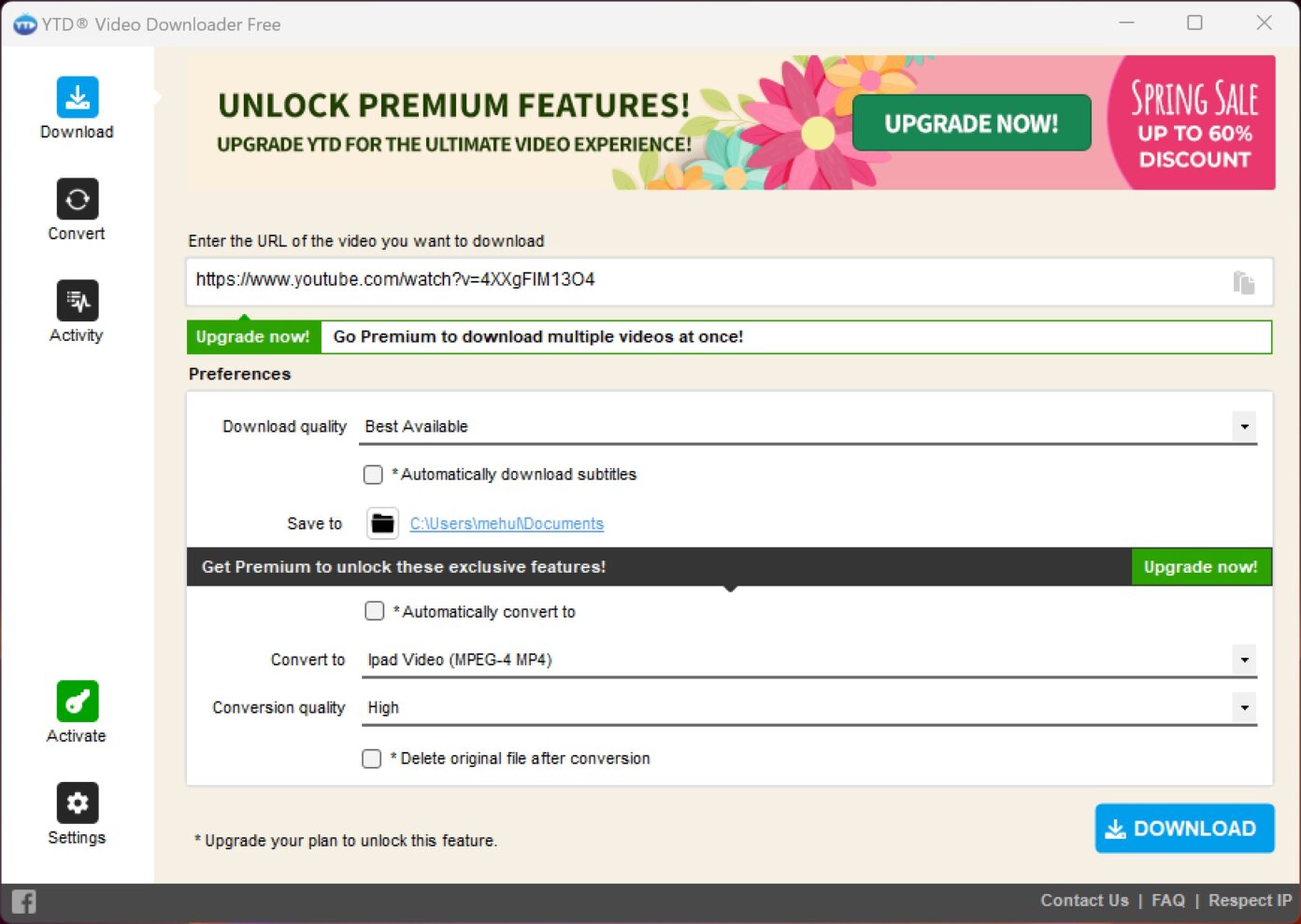1301x924 pixels.
Task: Click the Contact Us footer link
Action: (x=1084, y=901)
